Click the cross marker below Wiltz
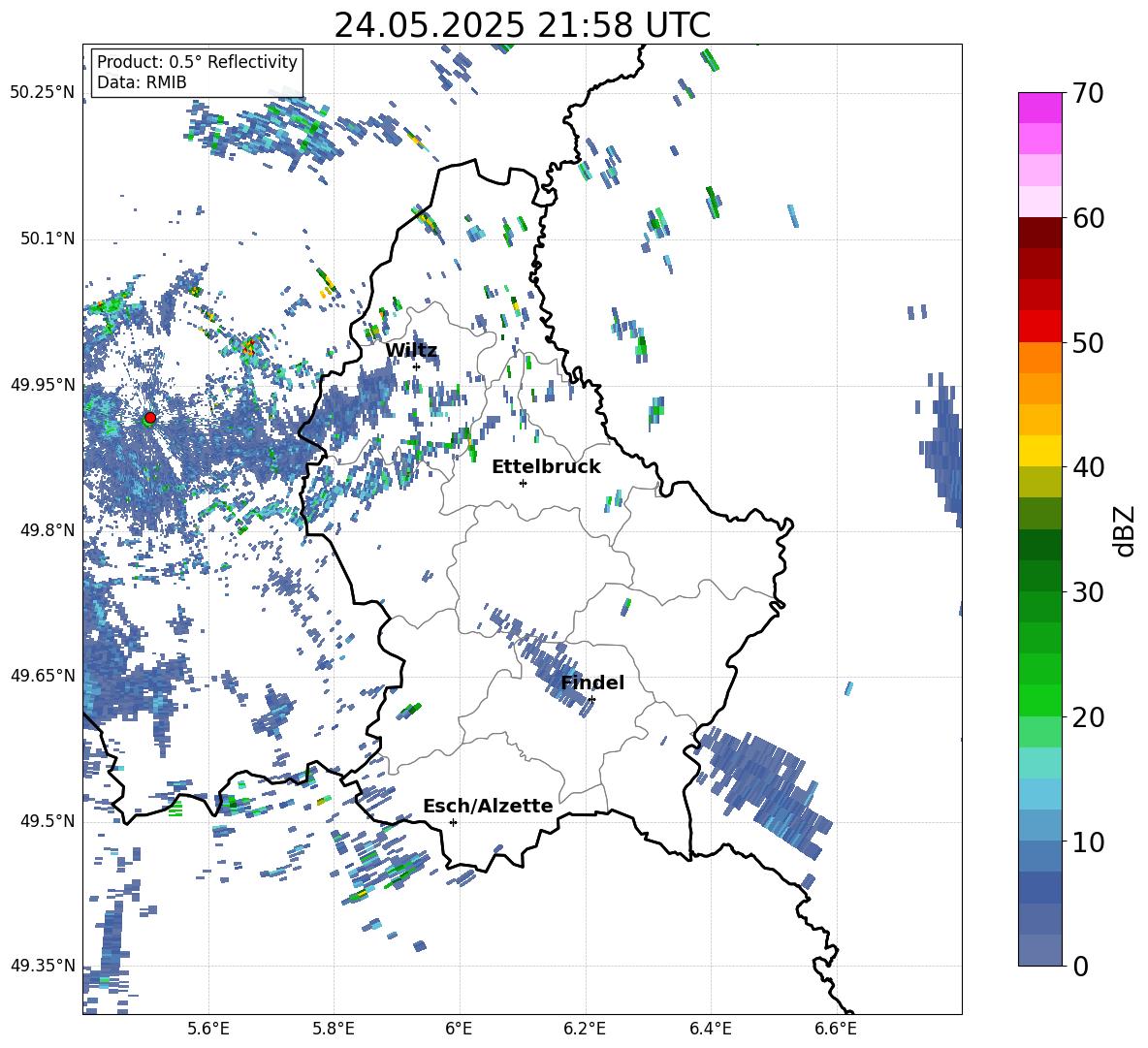 (x=417, y=366)
